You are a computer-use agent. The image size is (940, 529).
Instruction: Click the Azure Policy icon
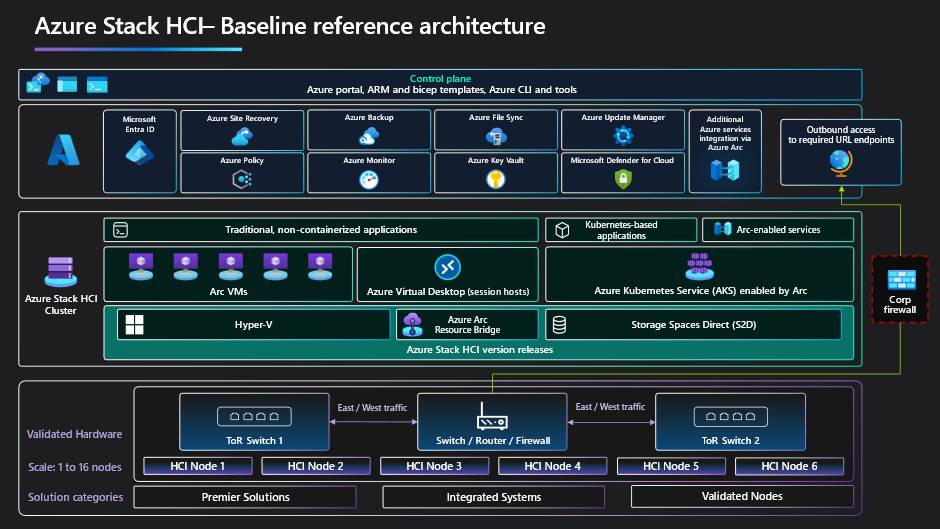pyautogui.click(x=242, y=179)
